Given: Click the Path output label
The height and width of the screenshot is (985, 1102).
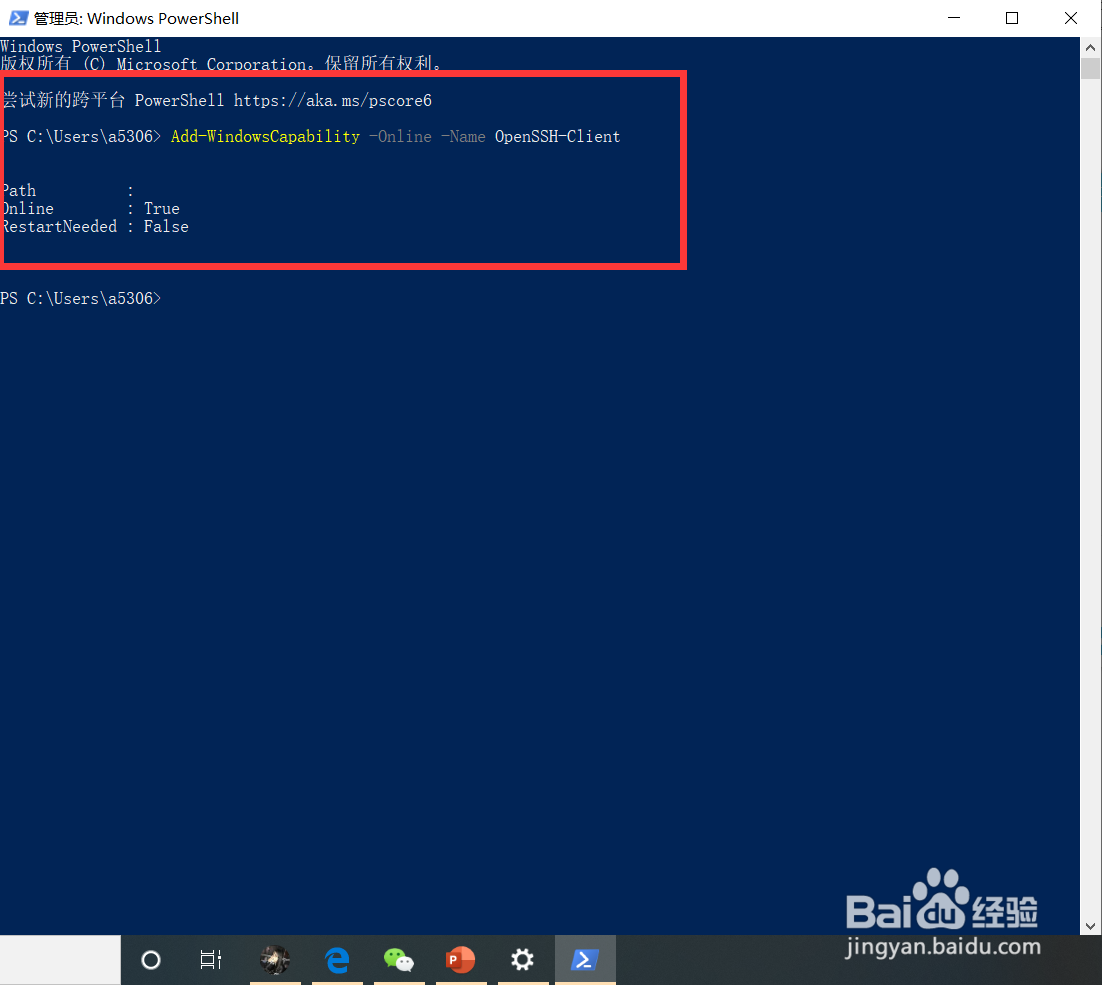Looking at the screenshot, I should pyautogui.click(x=19, y=190).
